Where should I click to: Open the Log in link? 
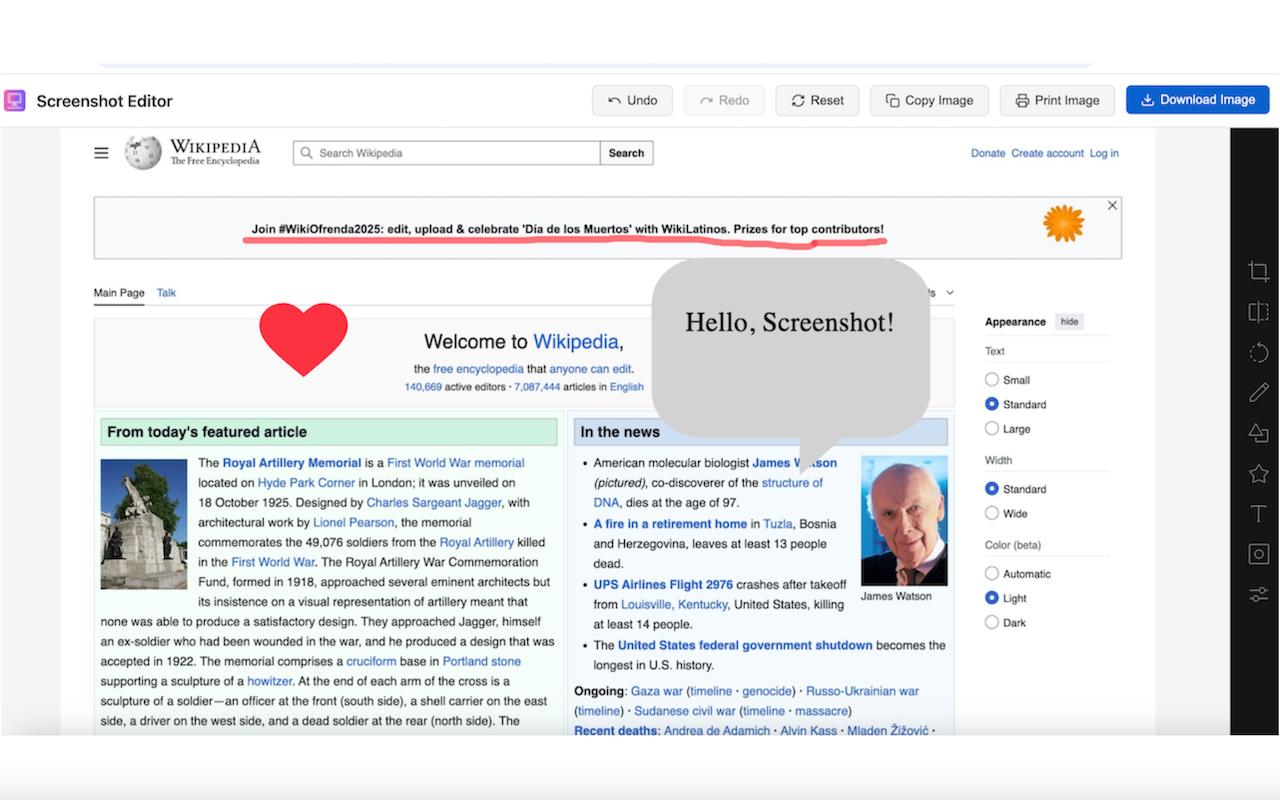tap(1104, 153)
